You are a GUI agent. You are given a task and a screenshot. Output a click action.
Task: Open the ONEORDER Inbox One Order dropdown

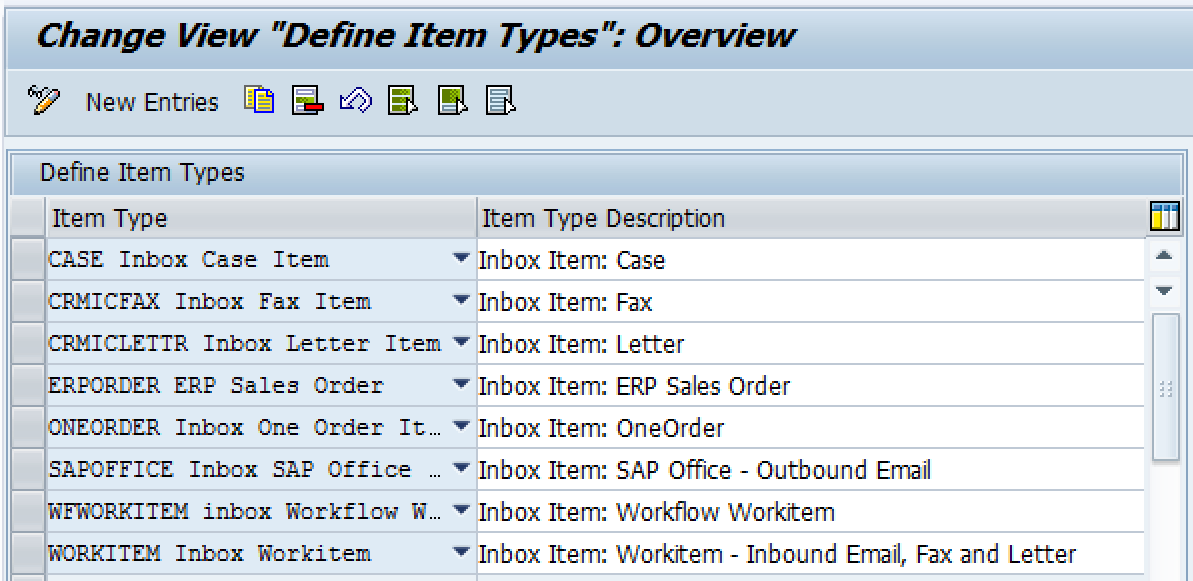[x=461, y=427]
